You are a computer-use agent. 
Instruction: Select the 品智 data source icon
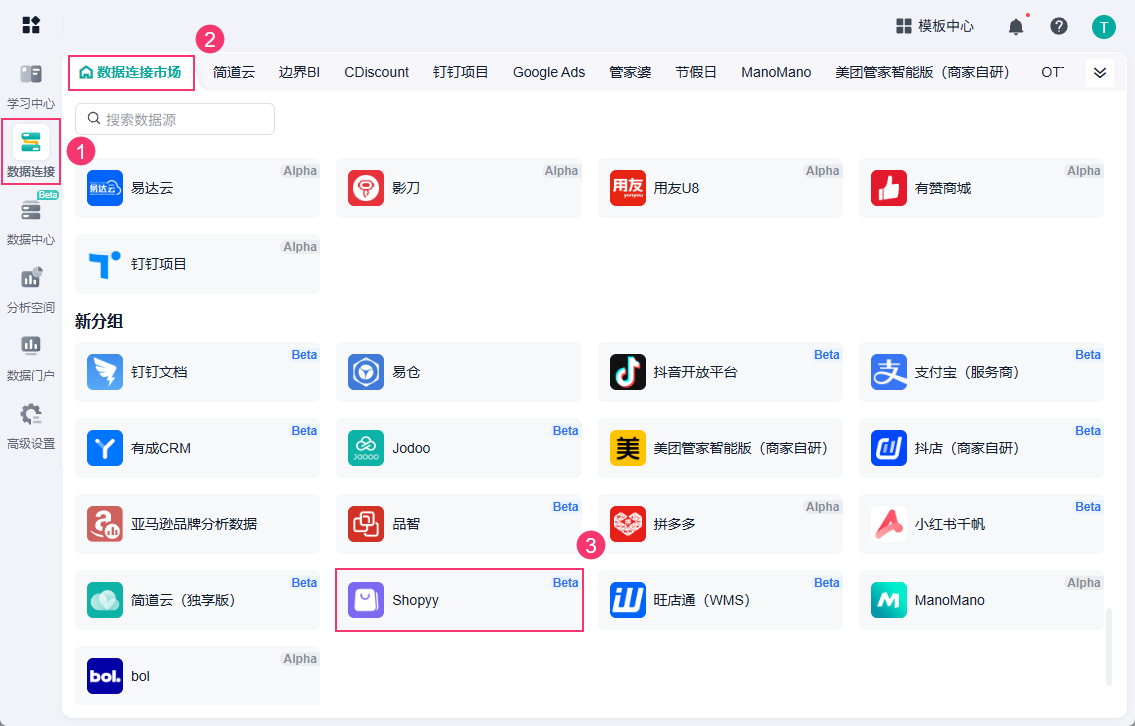(366, 524)
